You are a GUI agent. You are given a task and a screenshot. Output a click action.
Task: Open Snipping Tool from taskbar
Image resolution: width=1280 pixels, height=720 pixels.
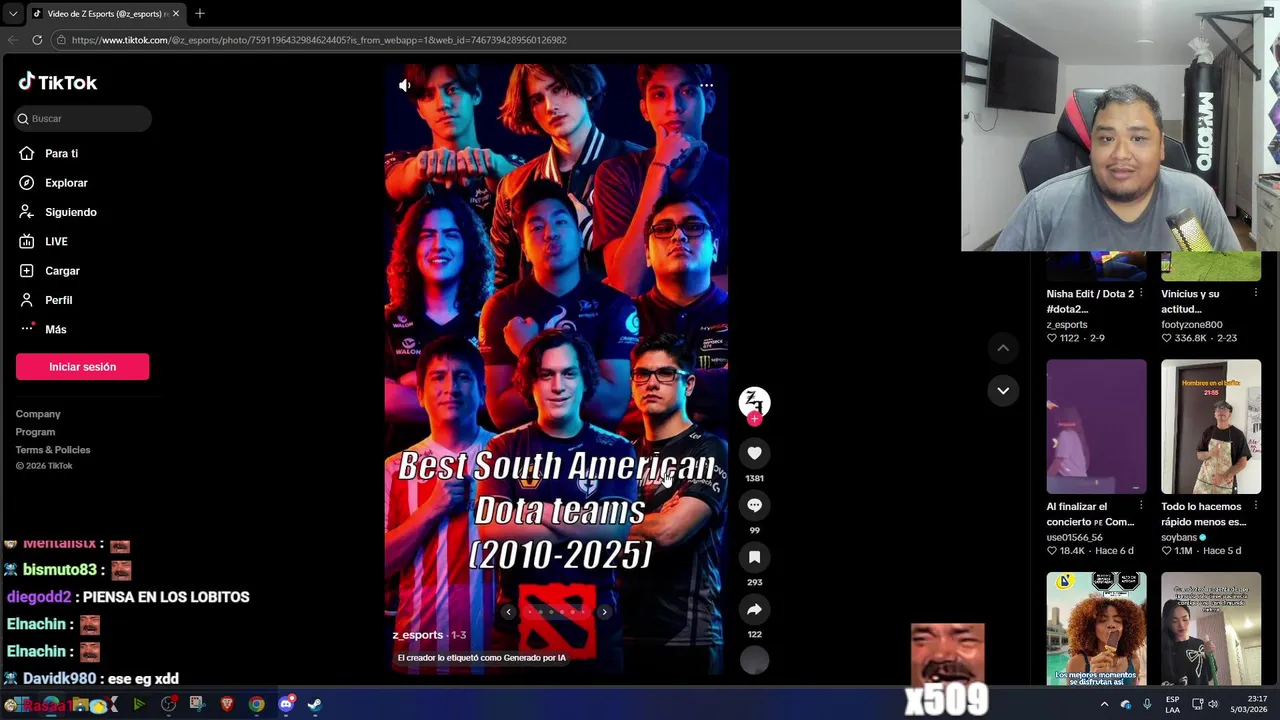[197, 704]
